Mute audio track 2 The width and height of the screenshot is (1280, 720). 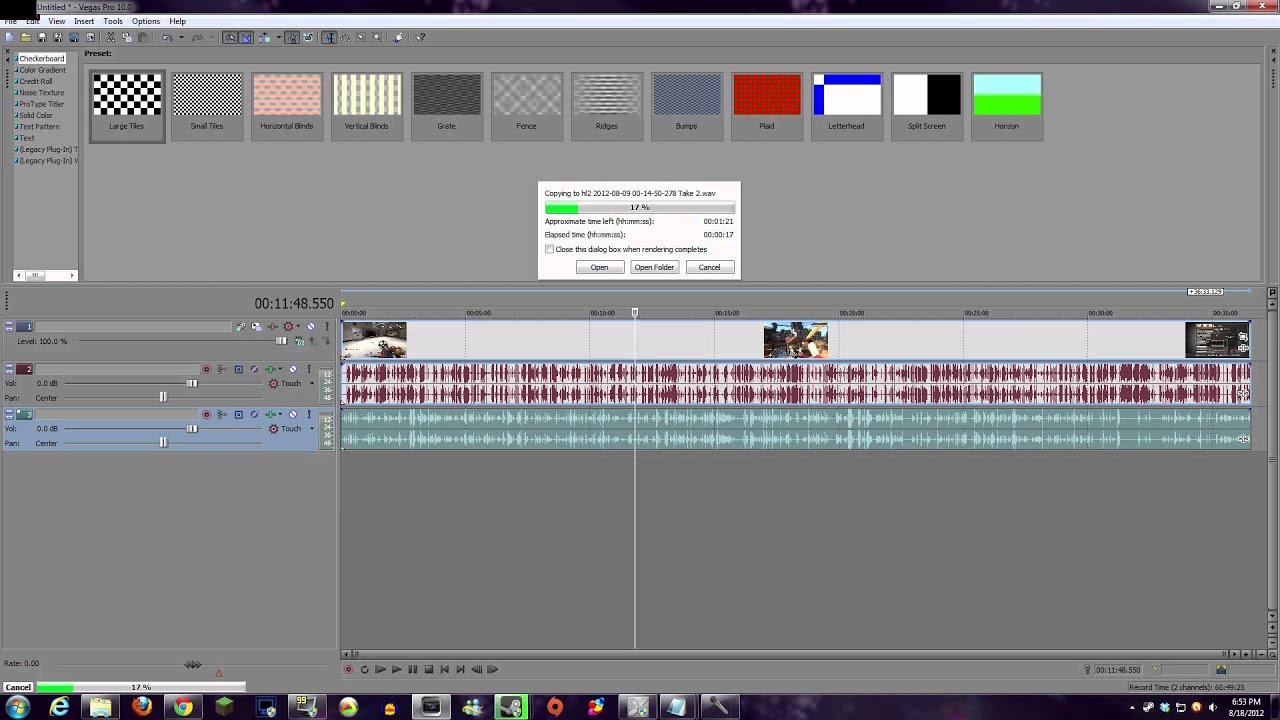[293, 370]
